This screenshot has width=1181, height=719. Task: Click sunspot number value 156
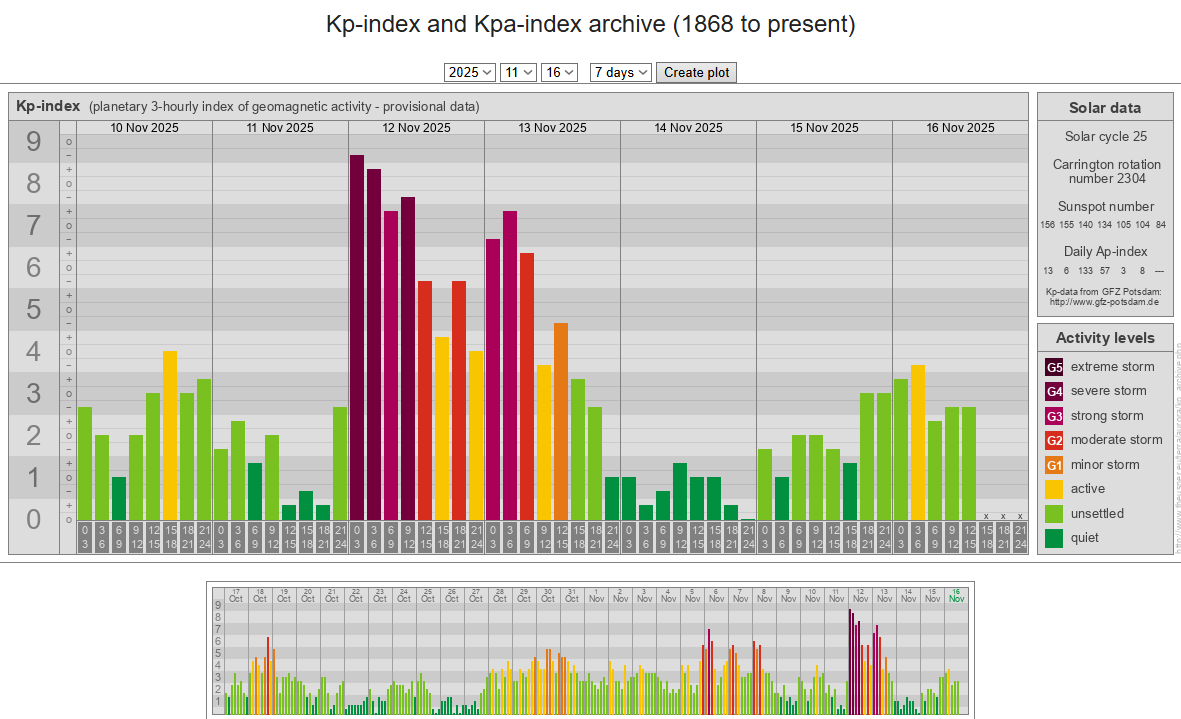click(x=1048, y=225)
